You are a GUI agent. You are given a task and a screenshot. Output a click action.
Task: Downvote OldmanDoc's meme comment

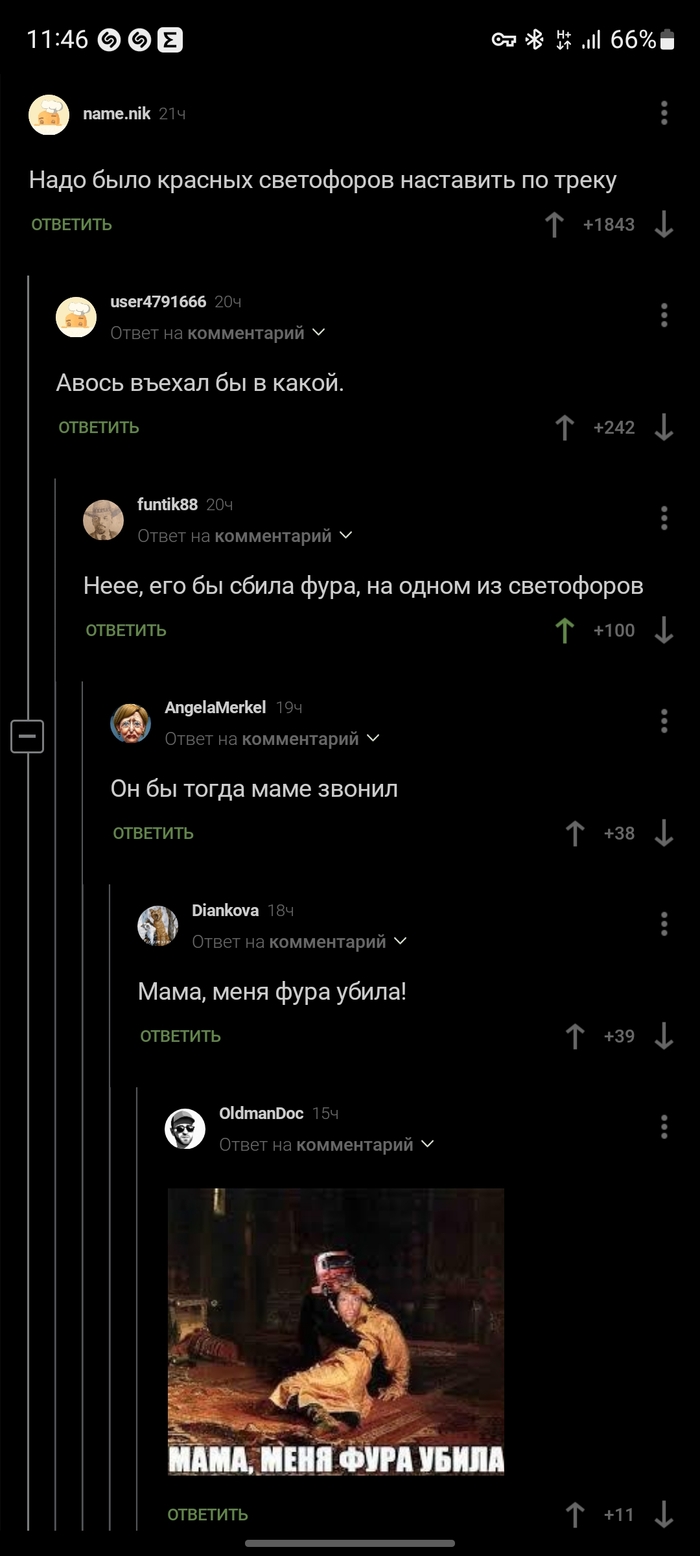(664, 1515)
